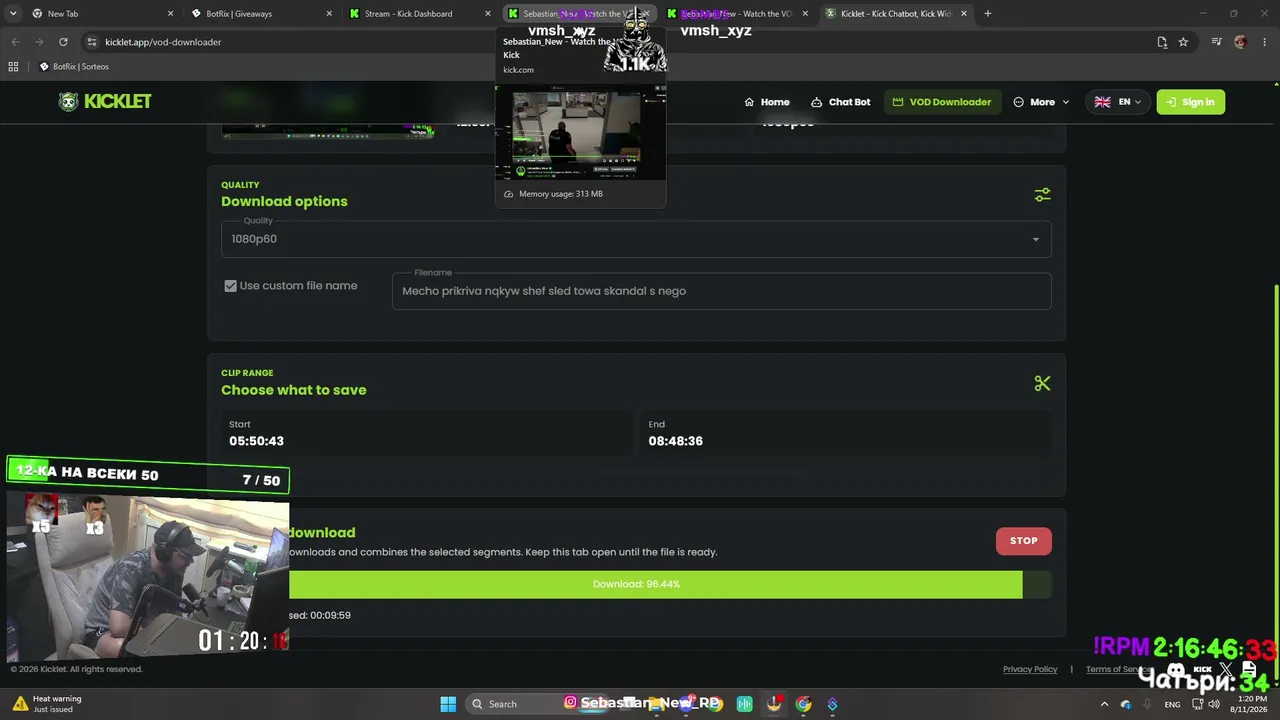The image size is (1280, 720).
Task: Open the Chrome apps grid shortcut
Action: [x=13, y=67]
